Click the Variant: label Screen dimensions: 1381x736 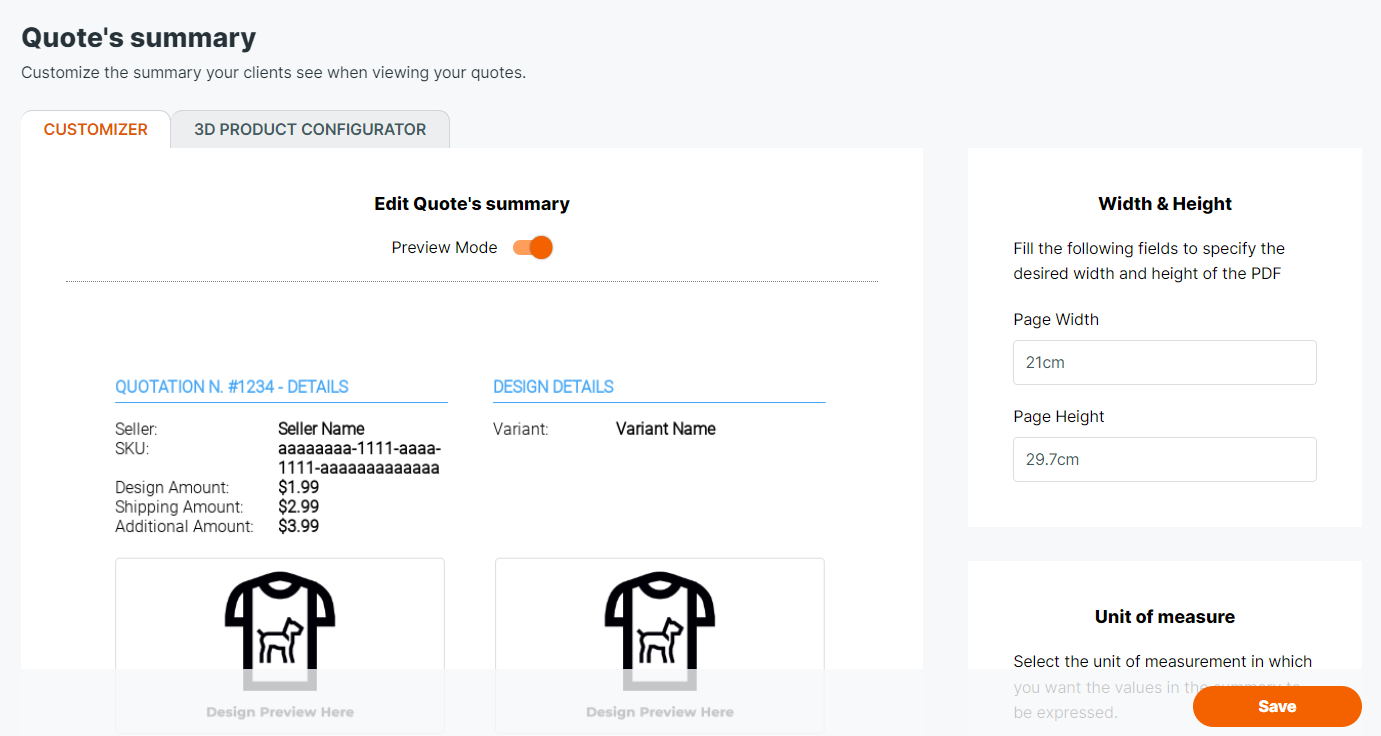pyautogui.click(x=521, y=428)
